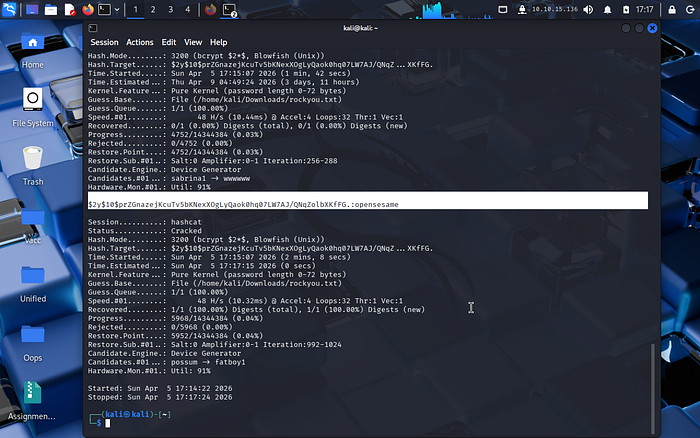Open the Vacc desktop folder
The width and height of the screenshot is (700, 438).
[33, 225]
